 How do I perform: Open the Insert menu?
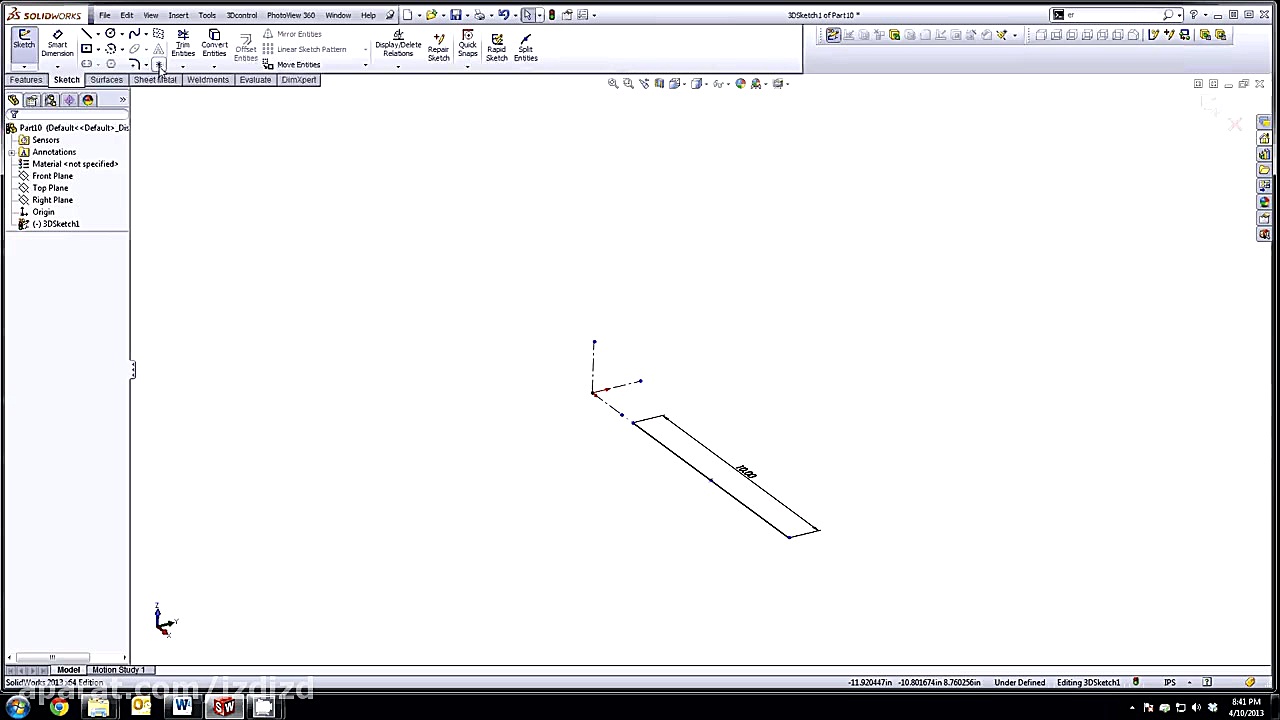click(178, 14)
